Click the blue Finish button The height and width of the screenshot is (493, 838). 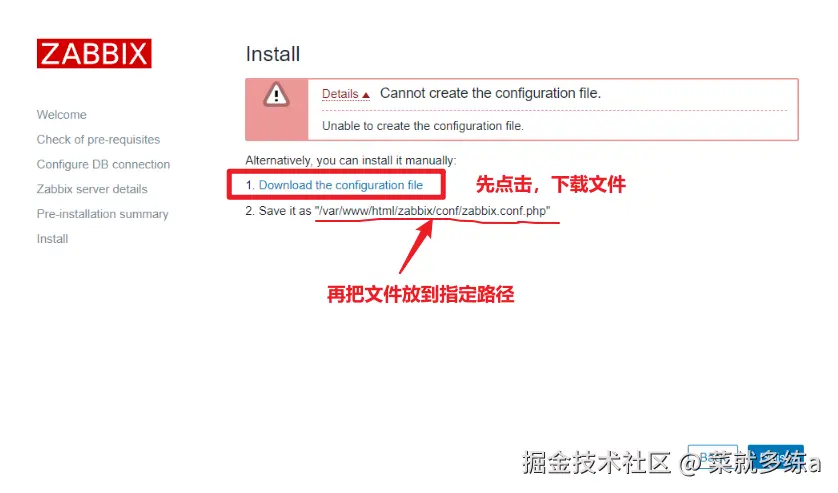(x=775, y=458)
